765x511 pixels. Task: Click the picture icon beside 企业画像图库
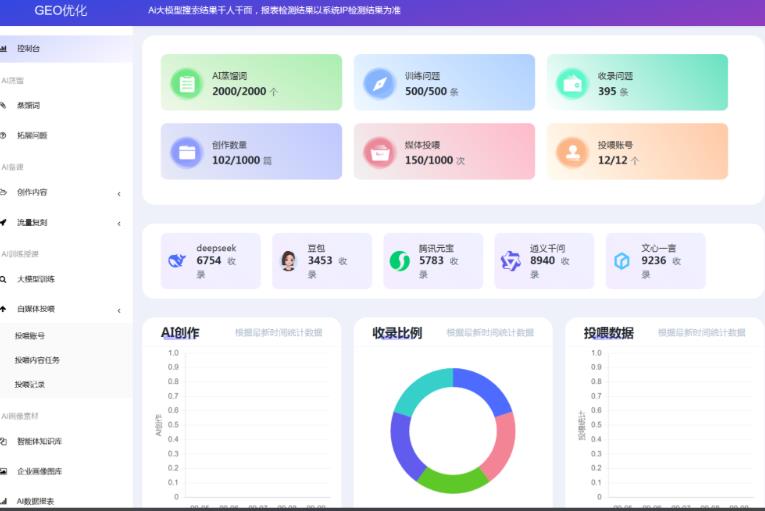pyautogui.click(x=3, y=471)
